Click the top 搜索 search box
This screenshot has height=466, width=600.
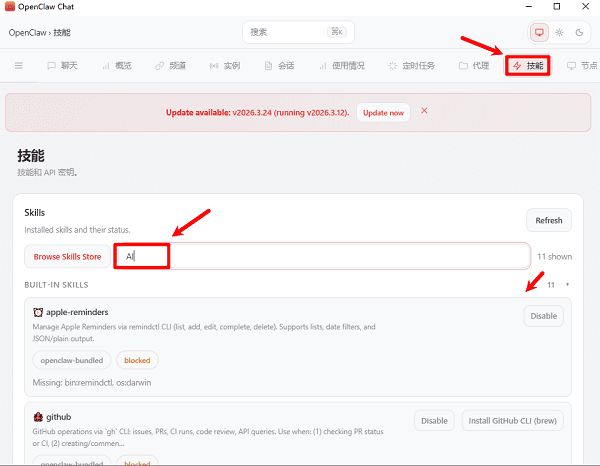tap(296, 32)
